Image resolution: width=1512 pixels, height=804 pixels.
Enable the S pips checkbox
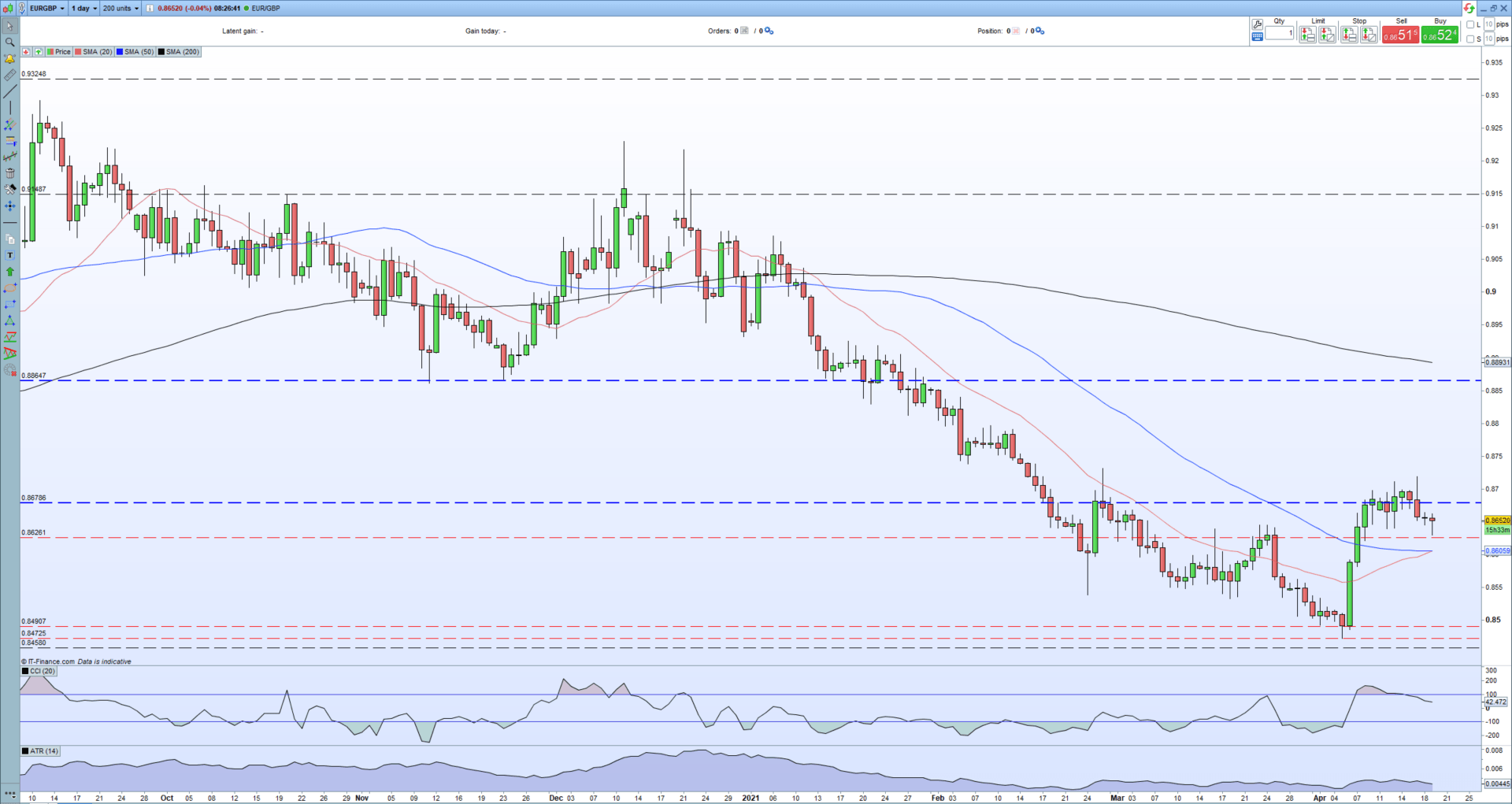(x=1470, y=39)
